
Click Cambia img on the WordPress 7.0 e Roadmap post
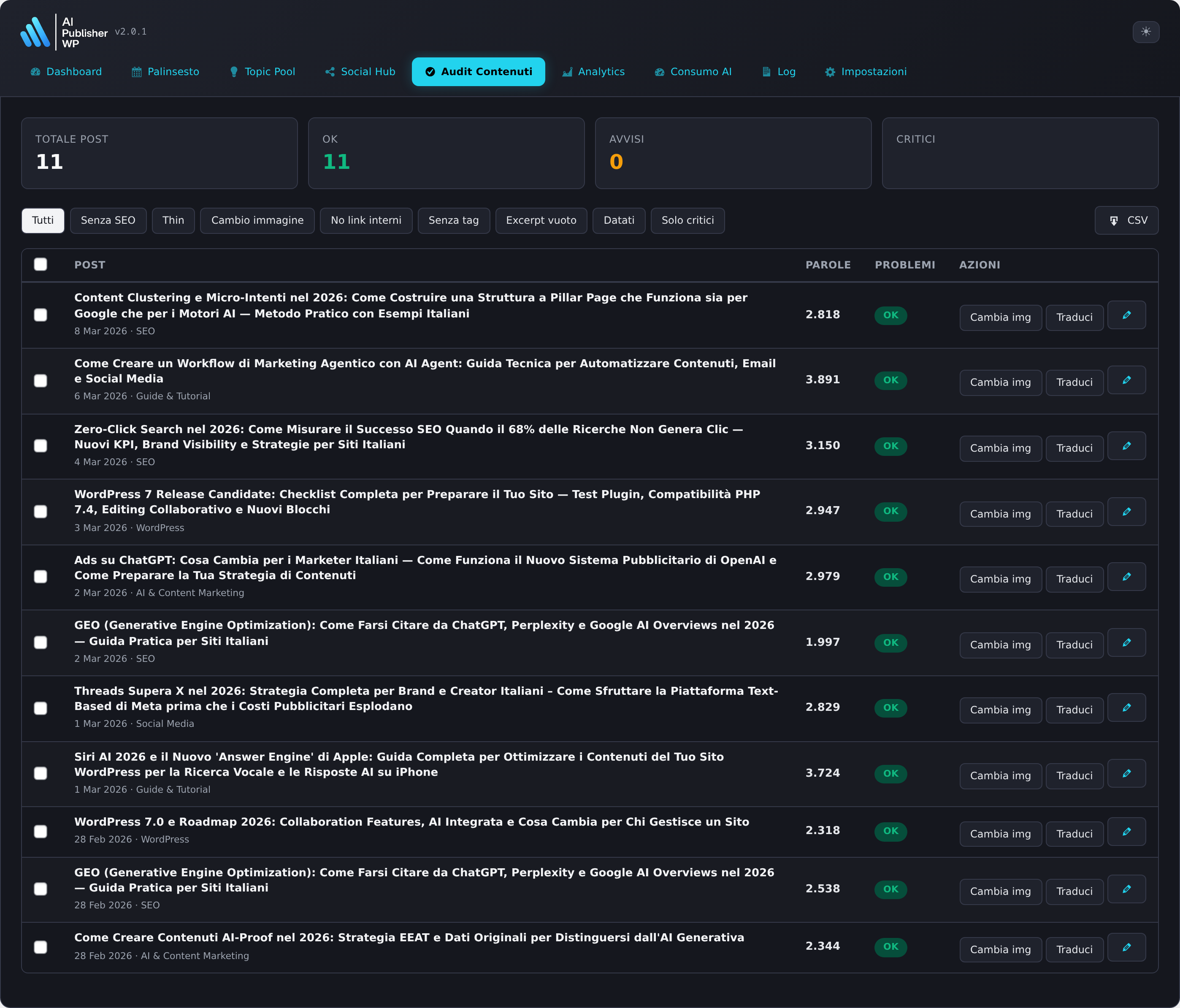[1001, 833]
